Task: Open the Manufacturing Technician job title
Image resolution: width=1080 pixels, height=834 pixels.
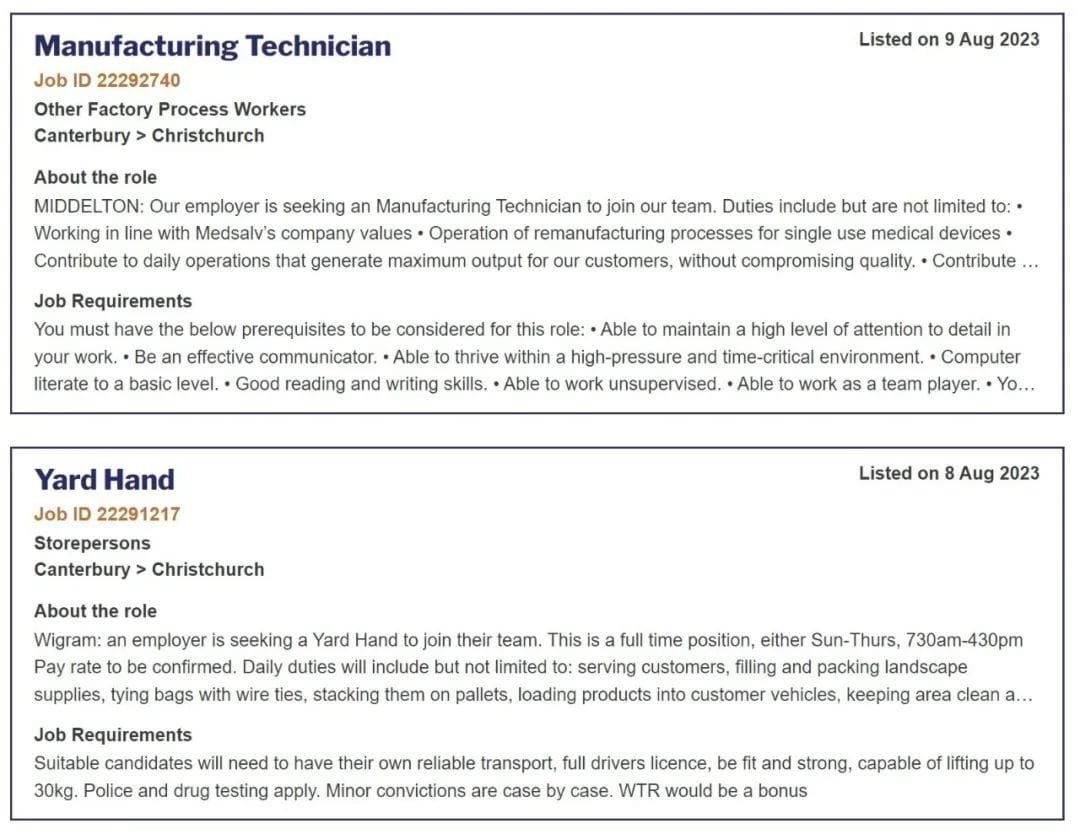Action: [212, 46]
